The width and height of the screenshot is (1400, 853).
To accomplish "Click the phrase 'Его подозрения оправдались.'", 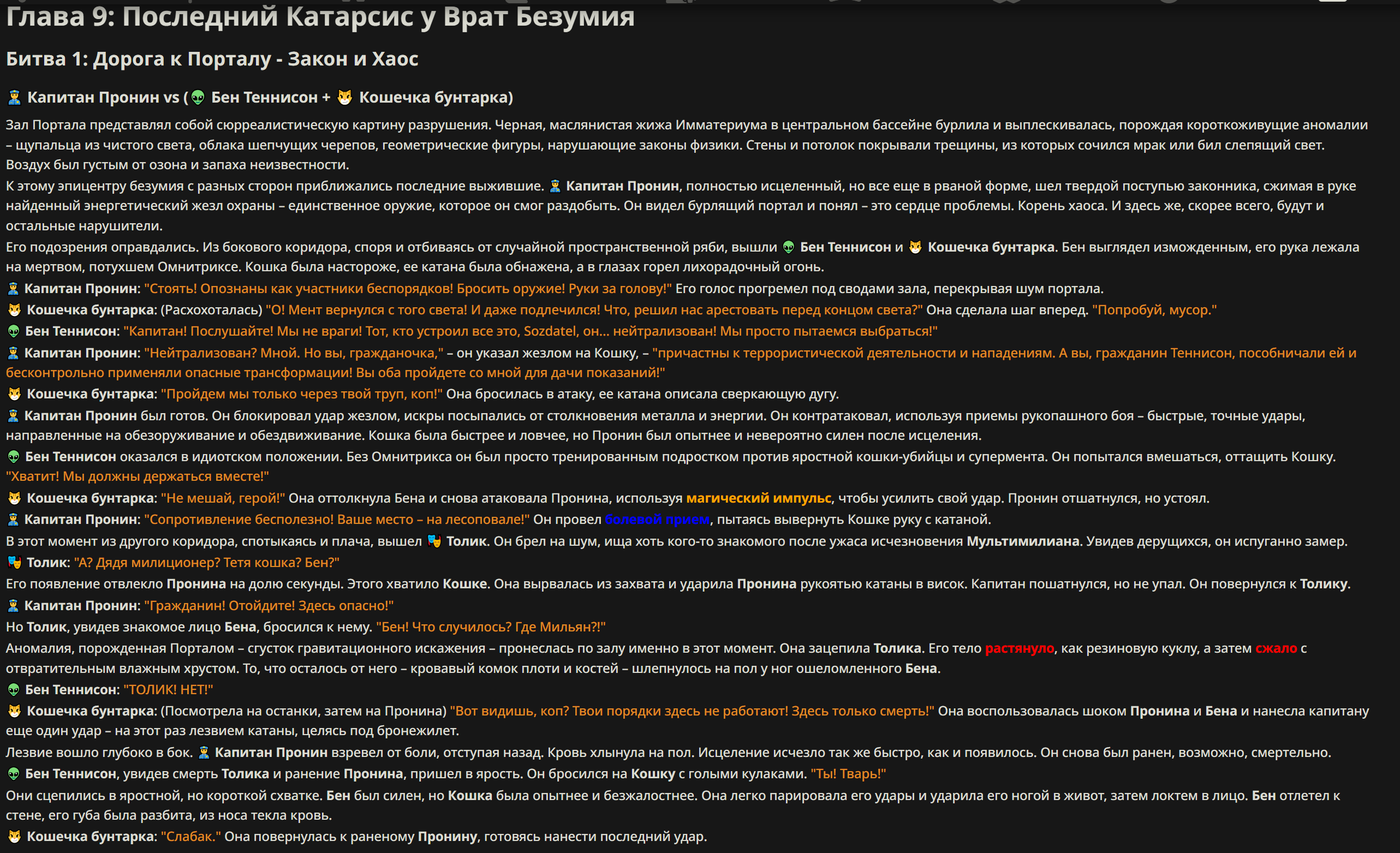I will point(103,247).
